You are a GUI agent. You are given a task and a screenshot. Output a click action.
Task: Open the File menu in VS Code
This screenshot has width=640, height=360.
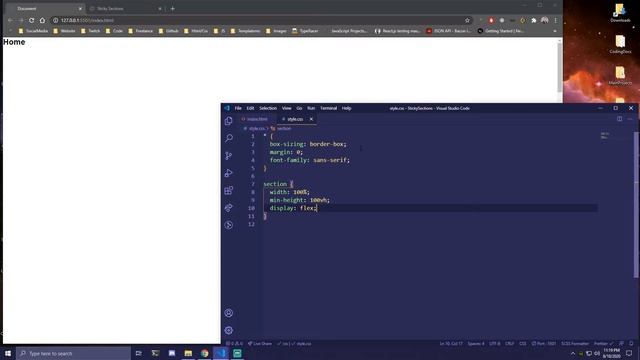tap(238, 108)
